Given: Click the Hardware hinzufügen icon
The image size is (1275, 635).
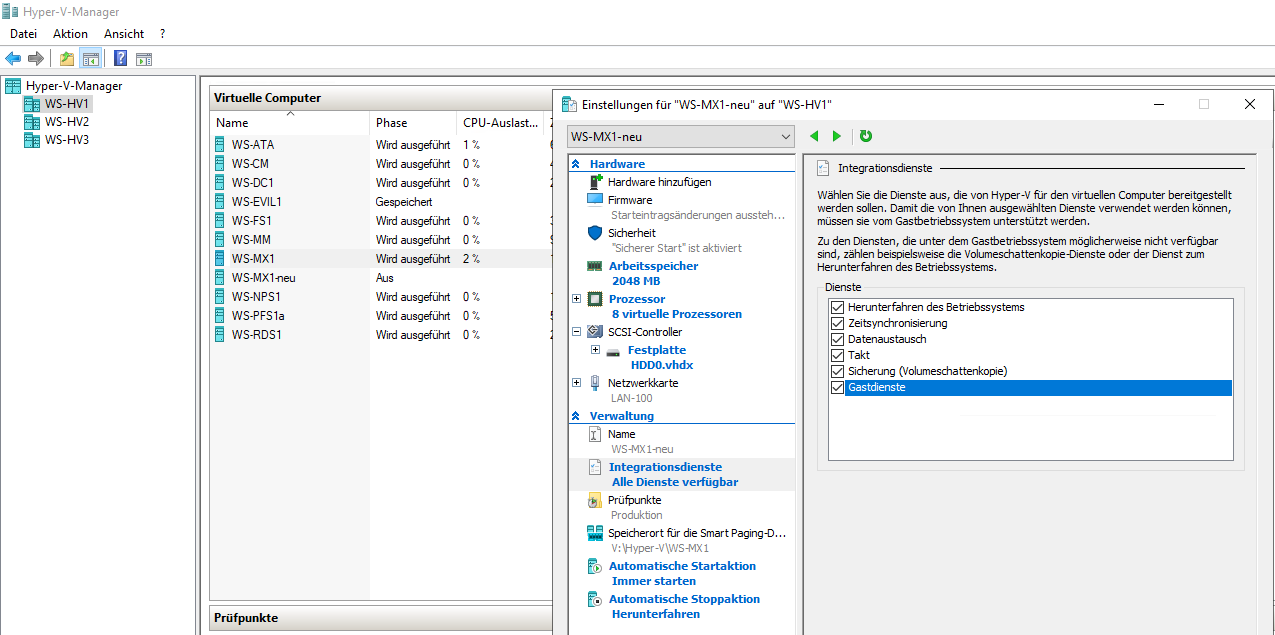Looking at the screenshot, I should 595,182.
